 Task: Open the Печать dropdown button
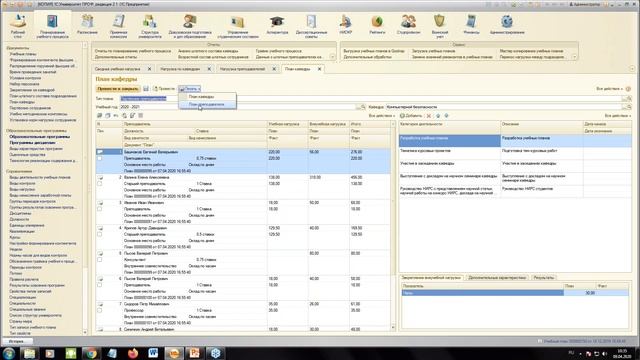click(x=189, y=89)
